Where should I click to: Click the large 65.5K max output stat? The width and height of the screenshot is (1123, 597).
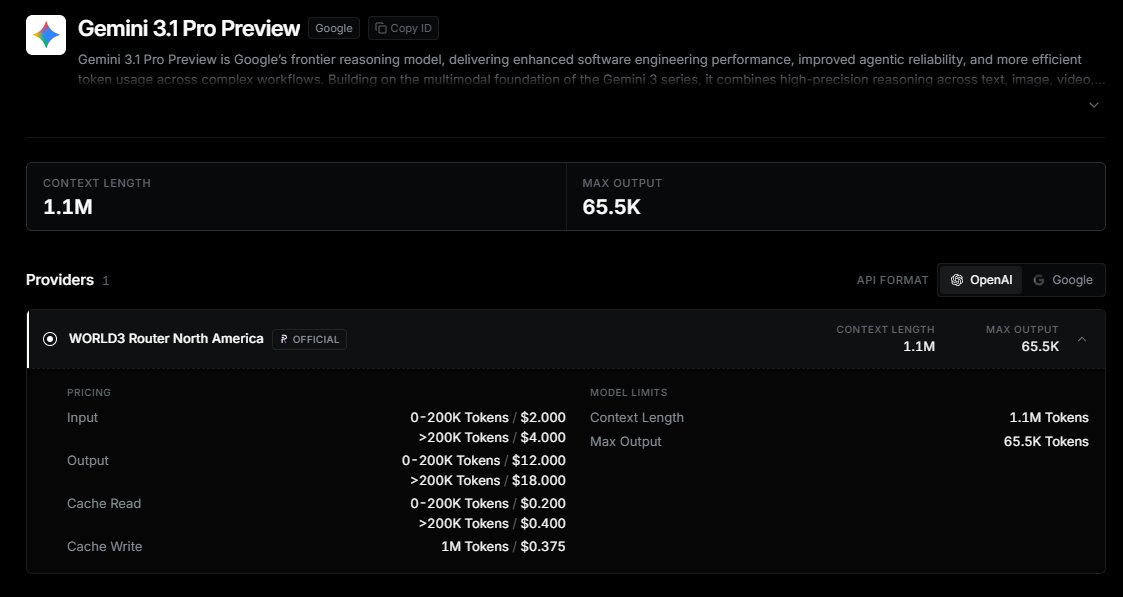(611, 207)
